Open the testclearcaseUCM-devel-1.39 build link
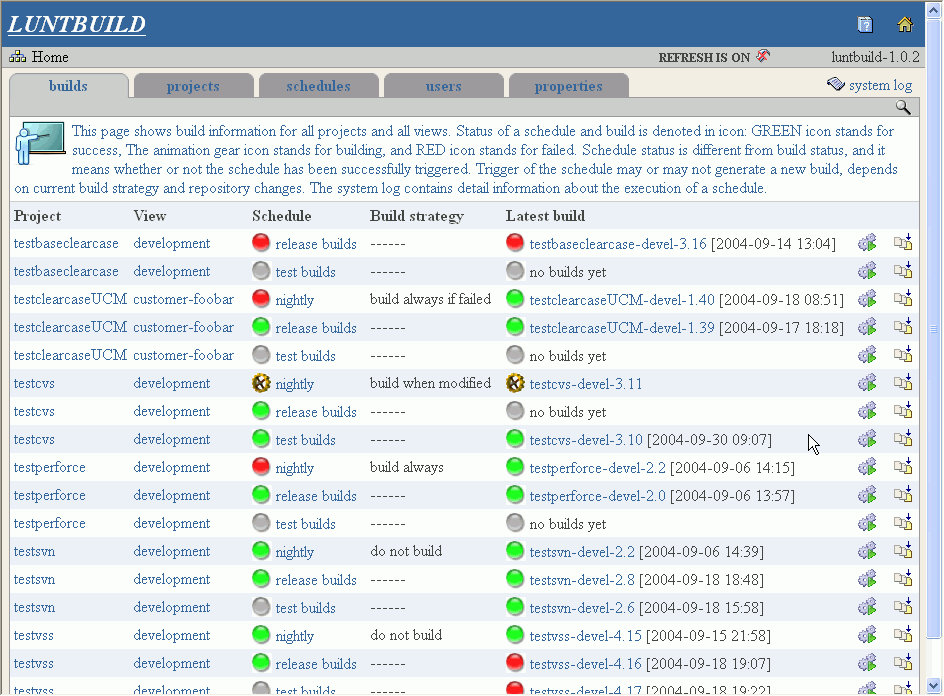The image size is (944, 696). [622, 327]
